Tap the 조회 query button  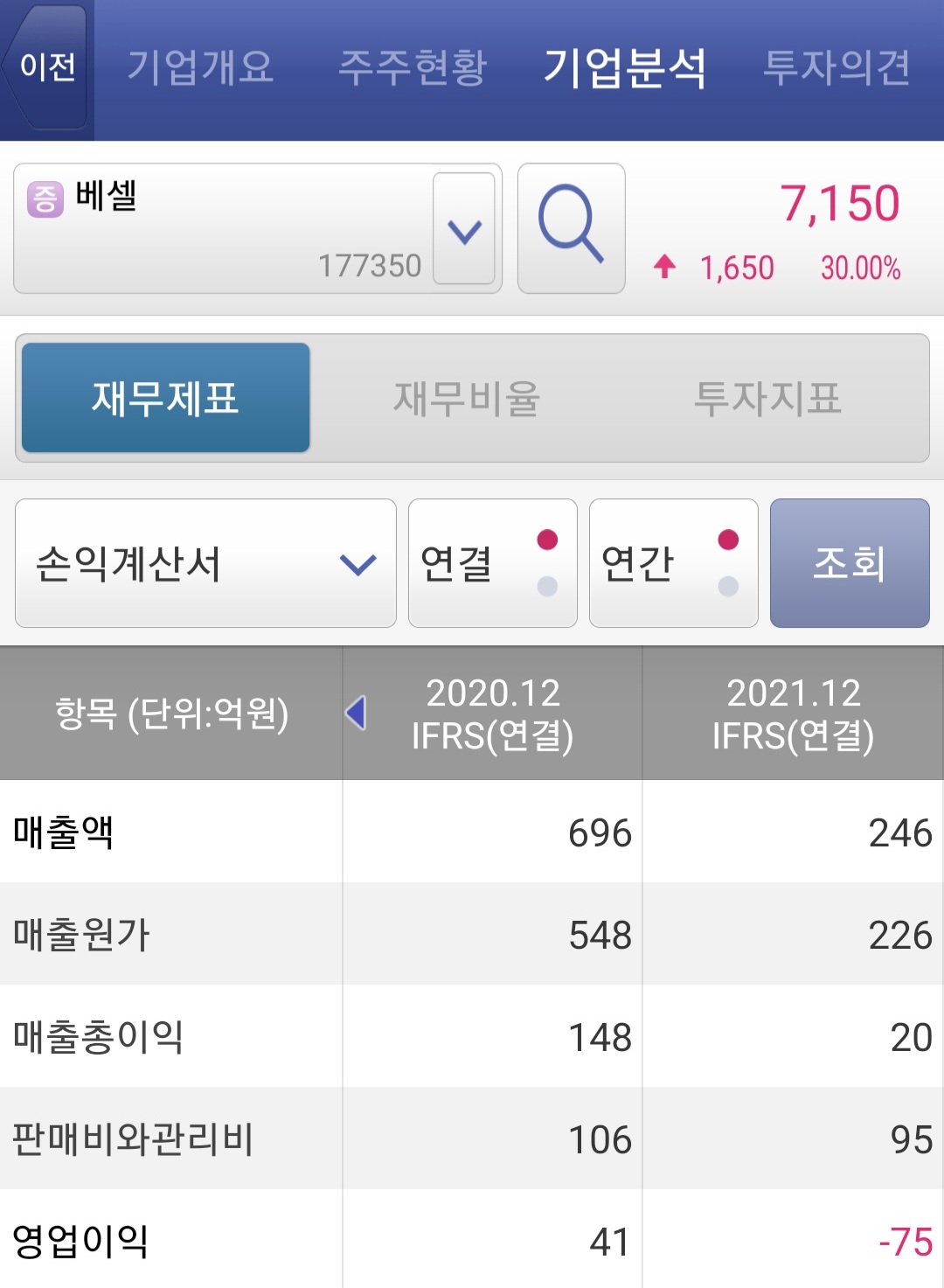(850, 563)
